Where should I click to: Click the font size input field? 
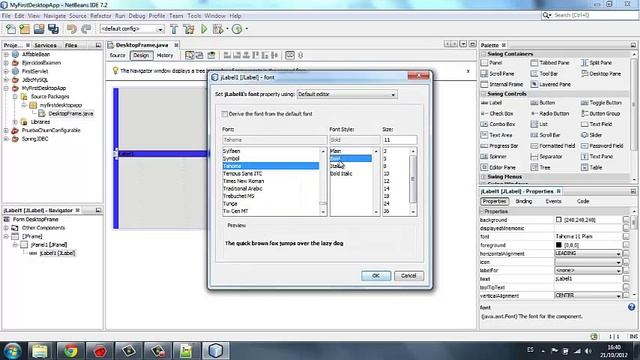point(400,140)
